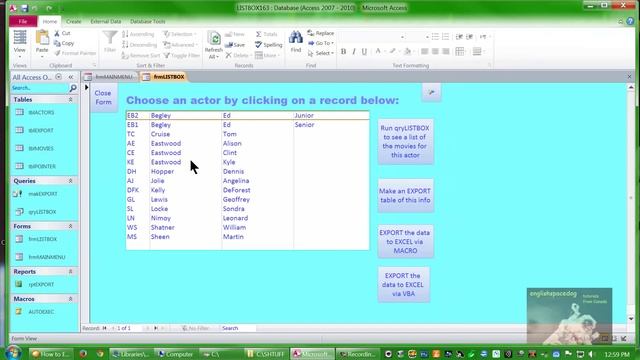Sort Ascending from the ribbon
This screenshot has height=360, width=640.
(138, 34)
